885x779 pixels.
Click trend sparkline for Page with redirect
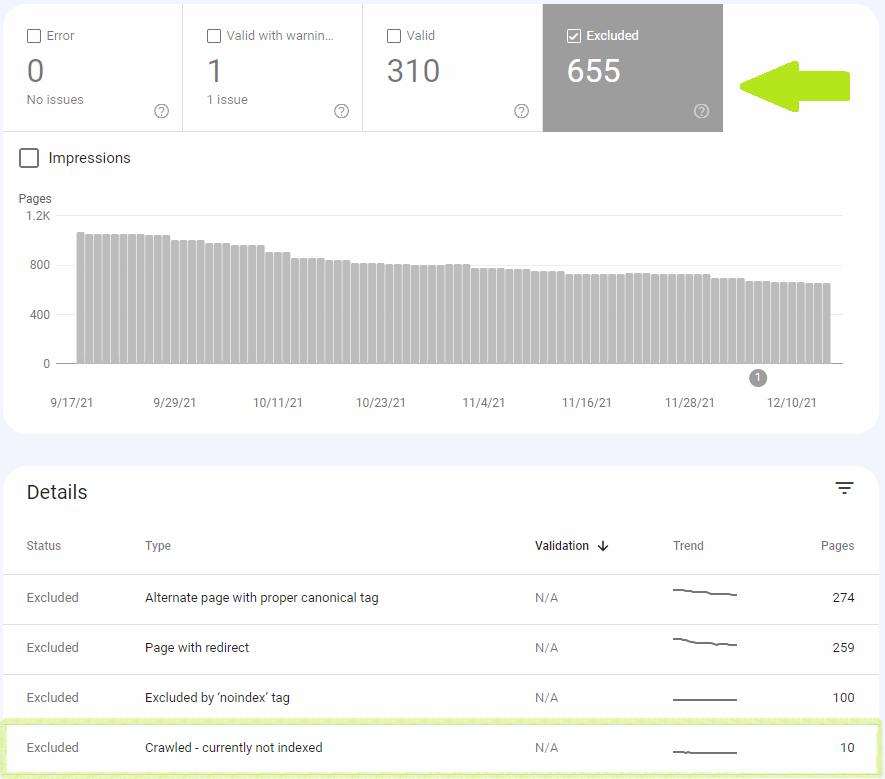705,643
